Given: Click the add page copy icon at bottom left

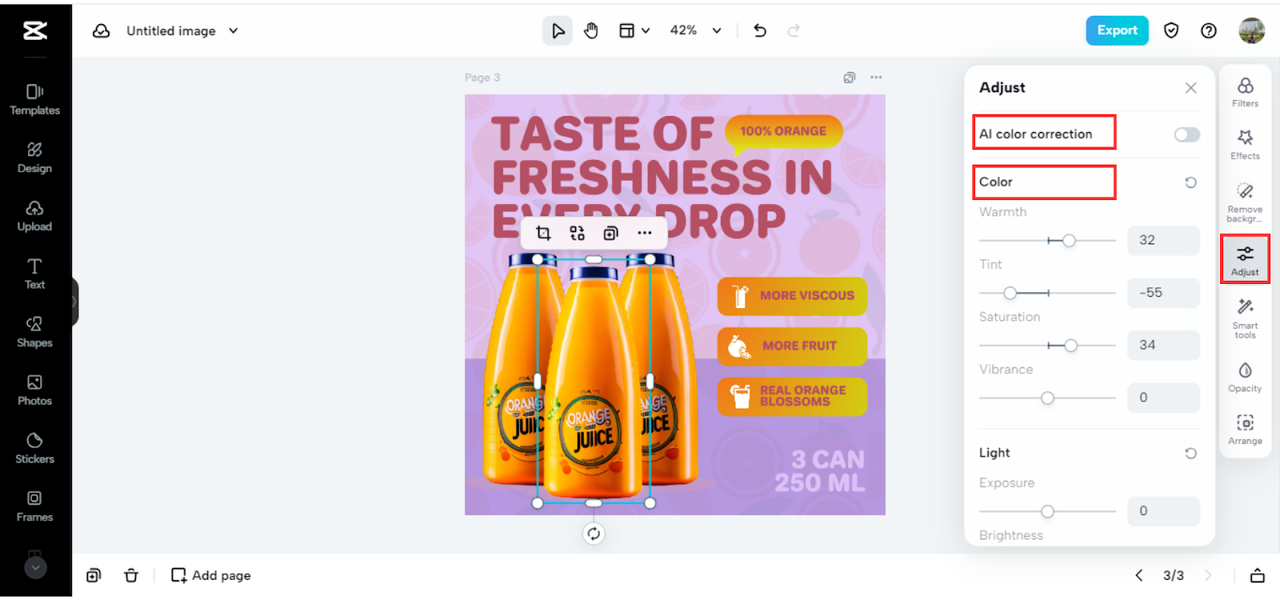Looking at the screenshot, I should pos(93,575).
